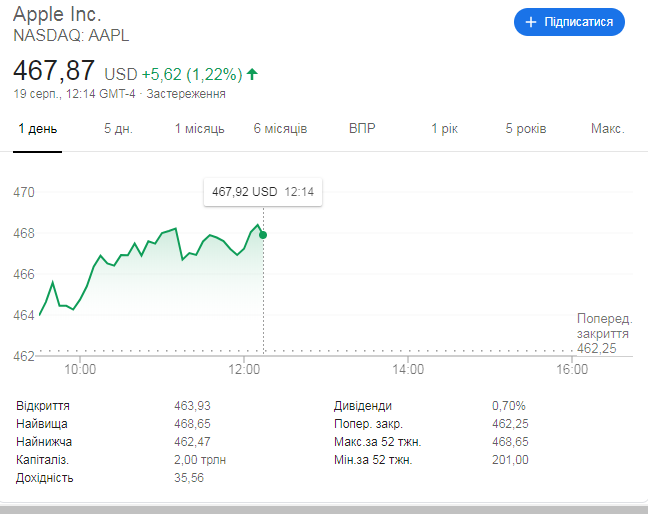This screenshot has width=648, height=514.
Task: Click the Відкриття label
Action: [x=43, y=406]
